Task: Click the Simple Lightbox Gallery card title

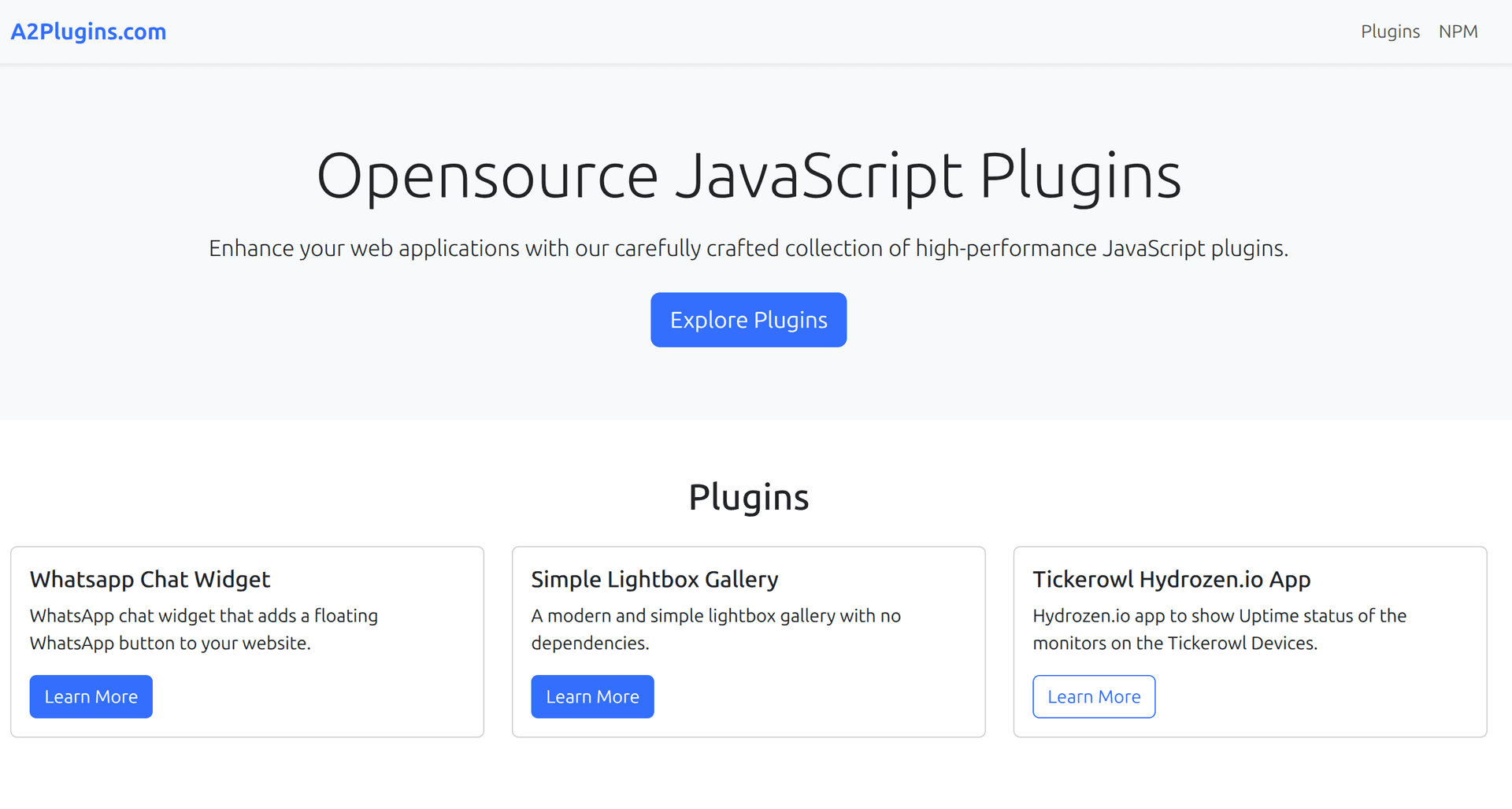Action: click(654, 579)
